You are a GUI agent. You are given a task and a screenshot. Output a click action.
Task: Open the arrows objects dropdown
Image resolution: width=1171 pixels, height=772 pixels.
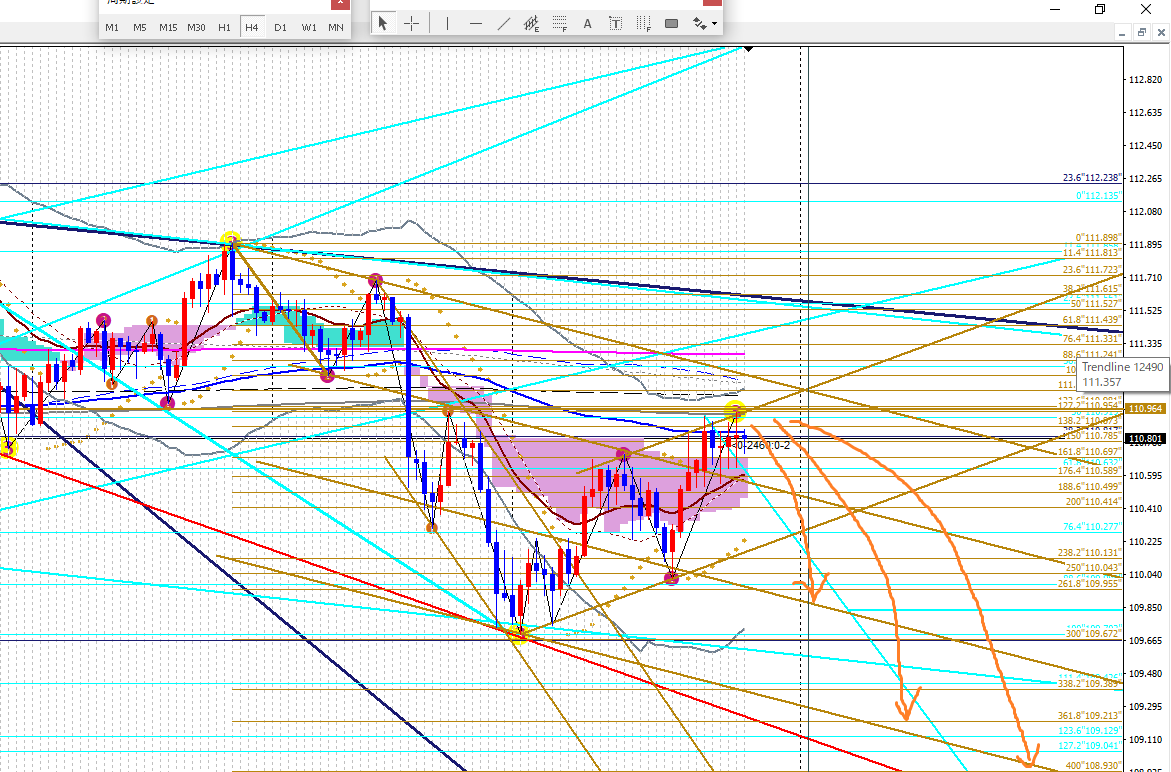click(705, 24)
